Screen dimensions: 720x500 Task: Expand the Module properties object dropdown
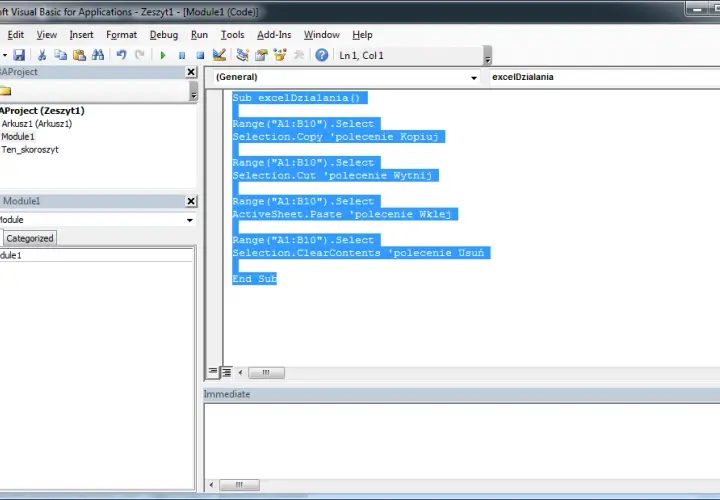189,220
